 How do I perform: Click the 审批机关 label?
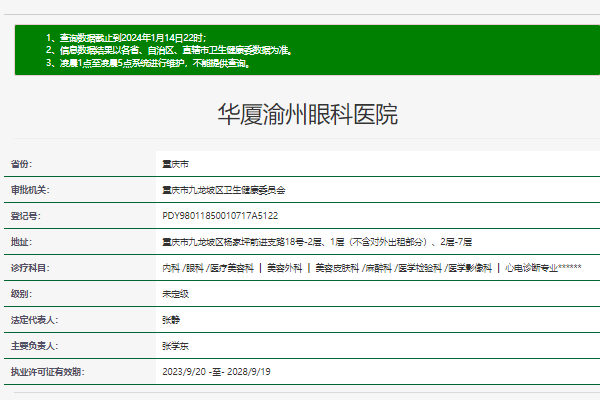click(x=30, y=190)
